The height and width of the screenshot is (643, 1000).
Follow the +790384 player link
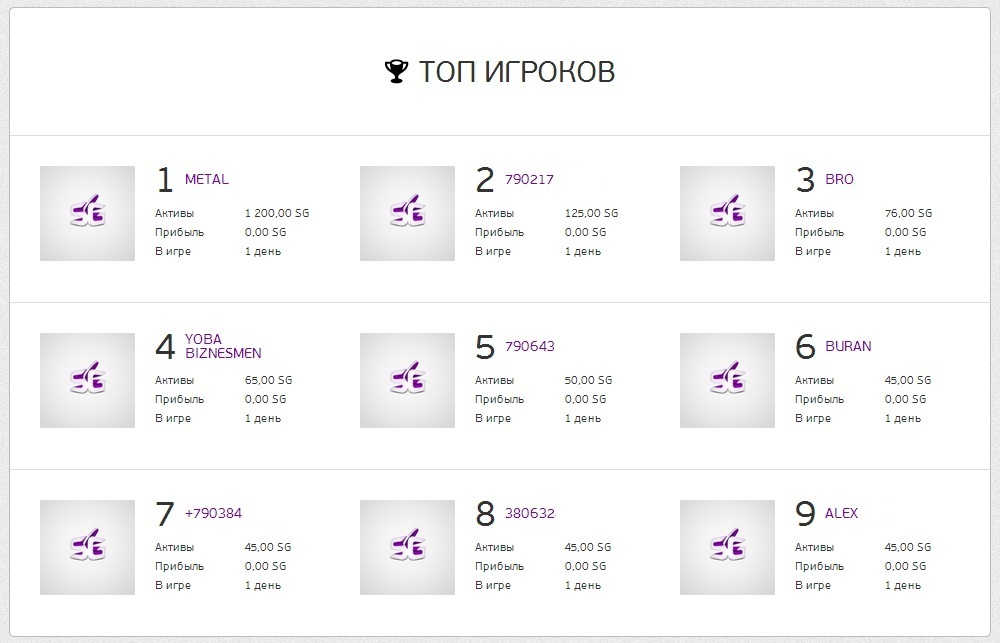pos(214,514)
